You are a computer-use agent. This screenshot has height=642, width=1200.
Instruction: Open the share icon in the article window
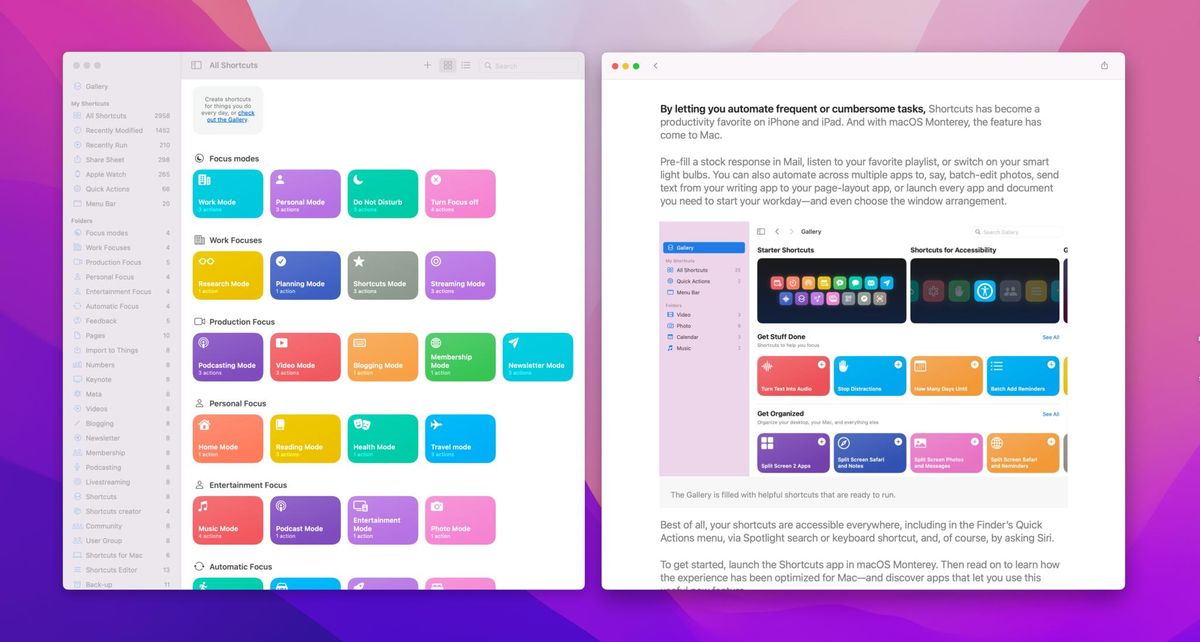click(x=1105, y=64)
